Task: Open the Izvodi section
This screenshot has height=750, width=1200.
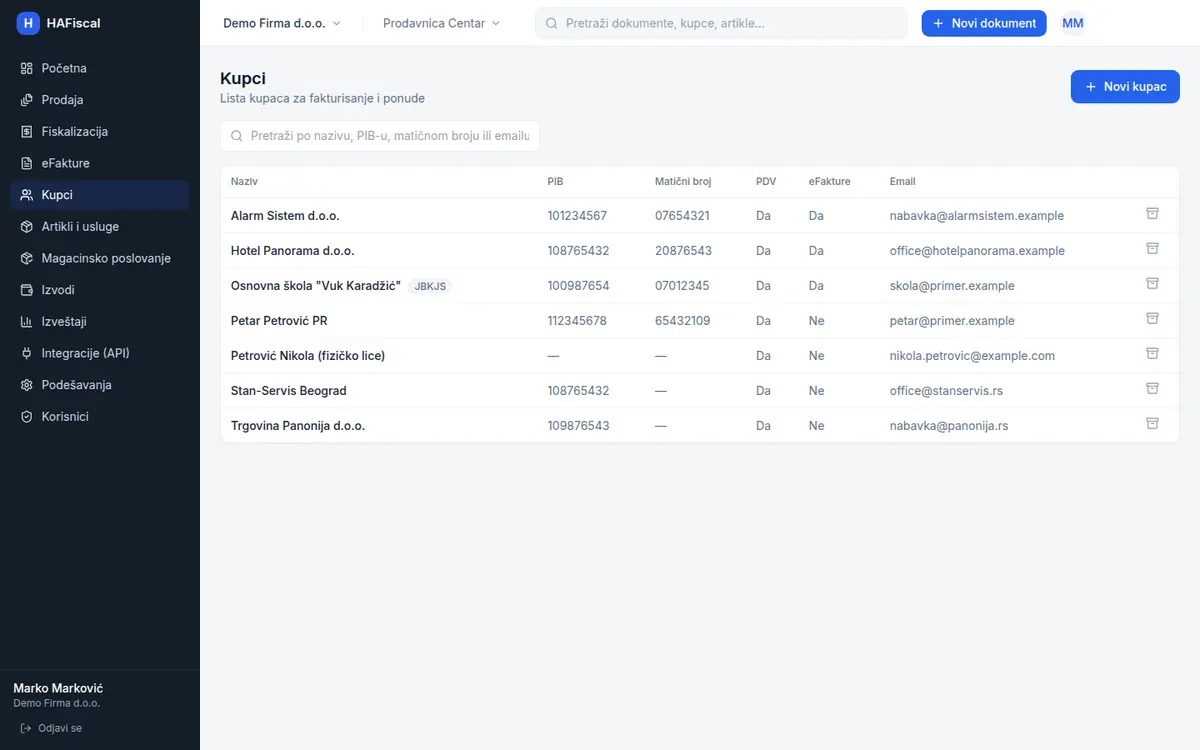Action: tap(100, 290)
